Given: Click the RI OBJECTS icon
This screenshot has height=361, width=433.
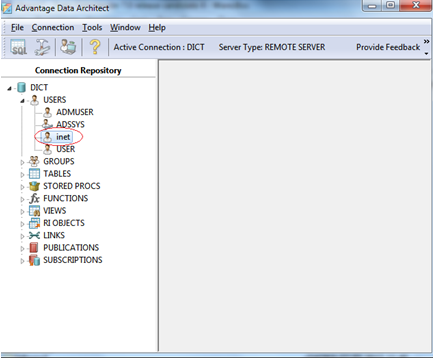Looking at the screenshot, I should coord(34,223).
